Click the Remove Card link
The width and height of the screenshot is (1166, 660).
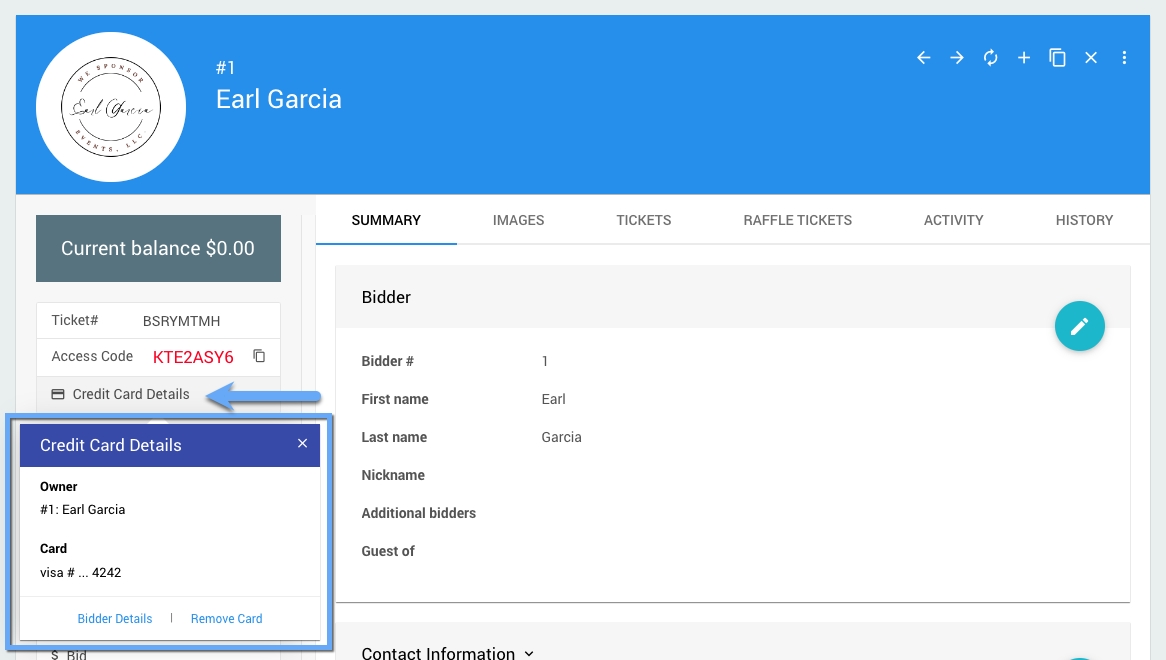[x=226, y=619]
